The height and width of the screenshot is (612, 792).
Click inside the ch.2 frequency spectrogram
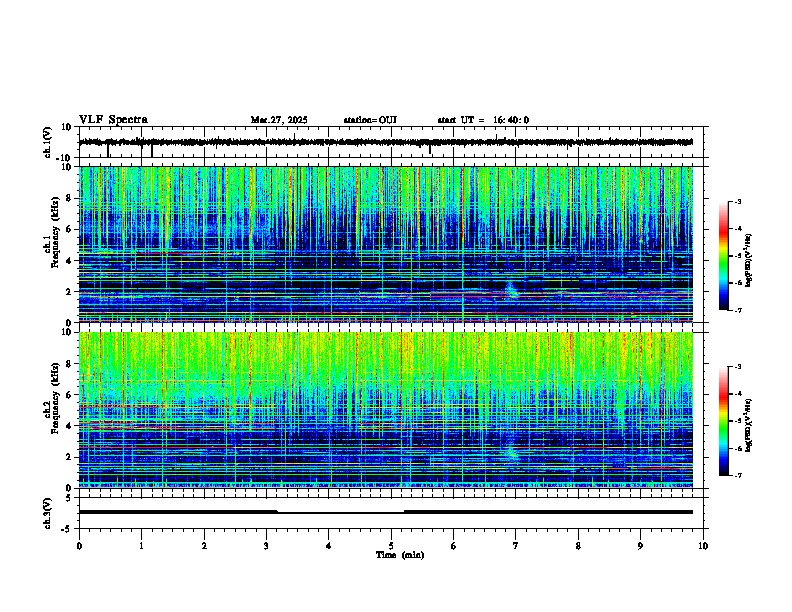click(386, 410)
